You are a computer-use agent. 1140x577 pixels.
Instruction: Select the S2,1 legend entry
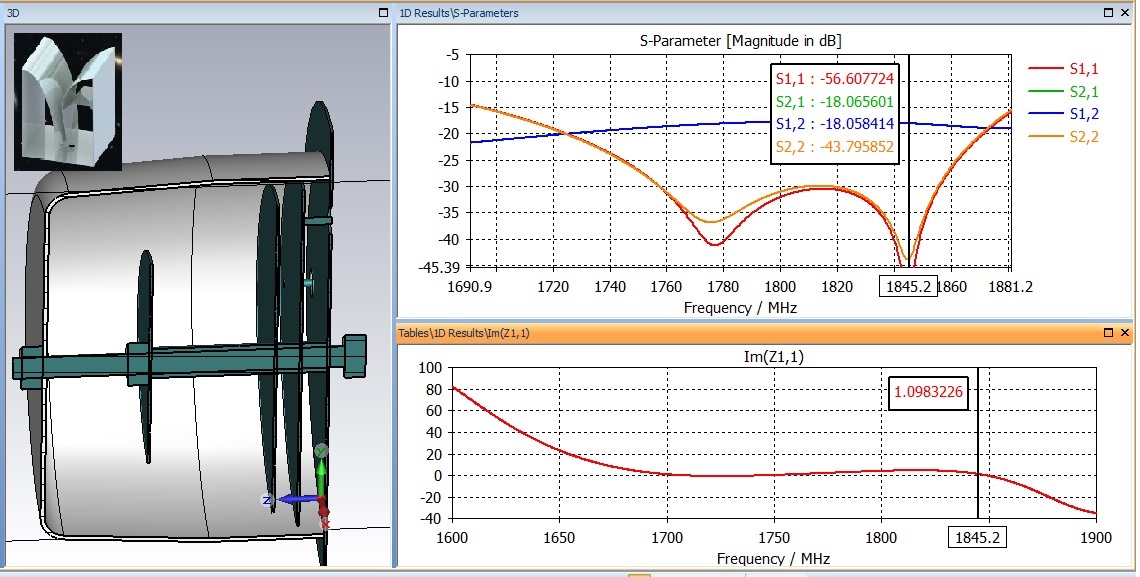click(x=1063, y=92)
